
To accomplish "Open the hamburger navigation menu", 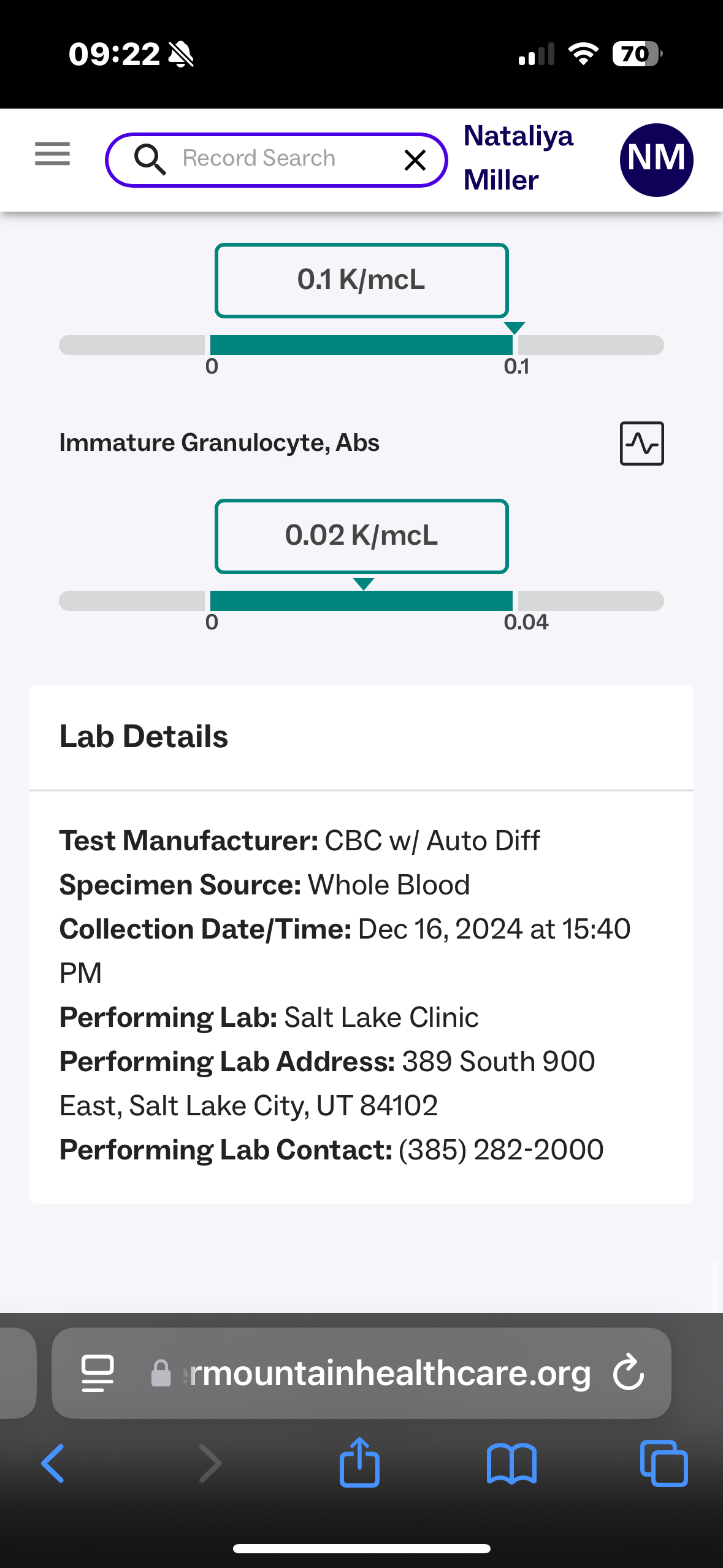I will click(x=52, y=153).
